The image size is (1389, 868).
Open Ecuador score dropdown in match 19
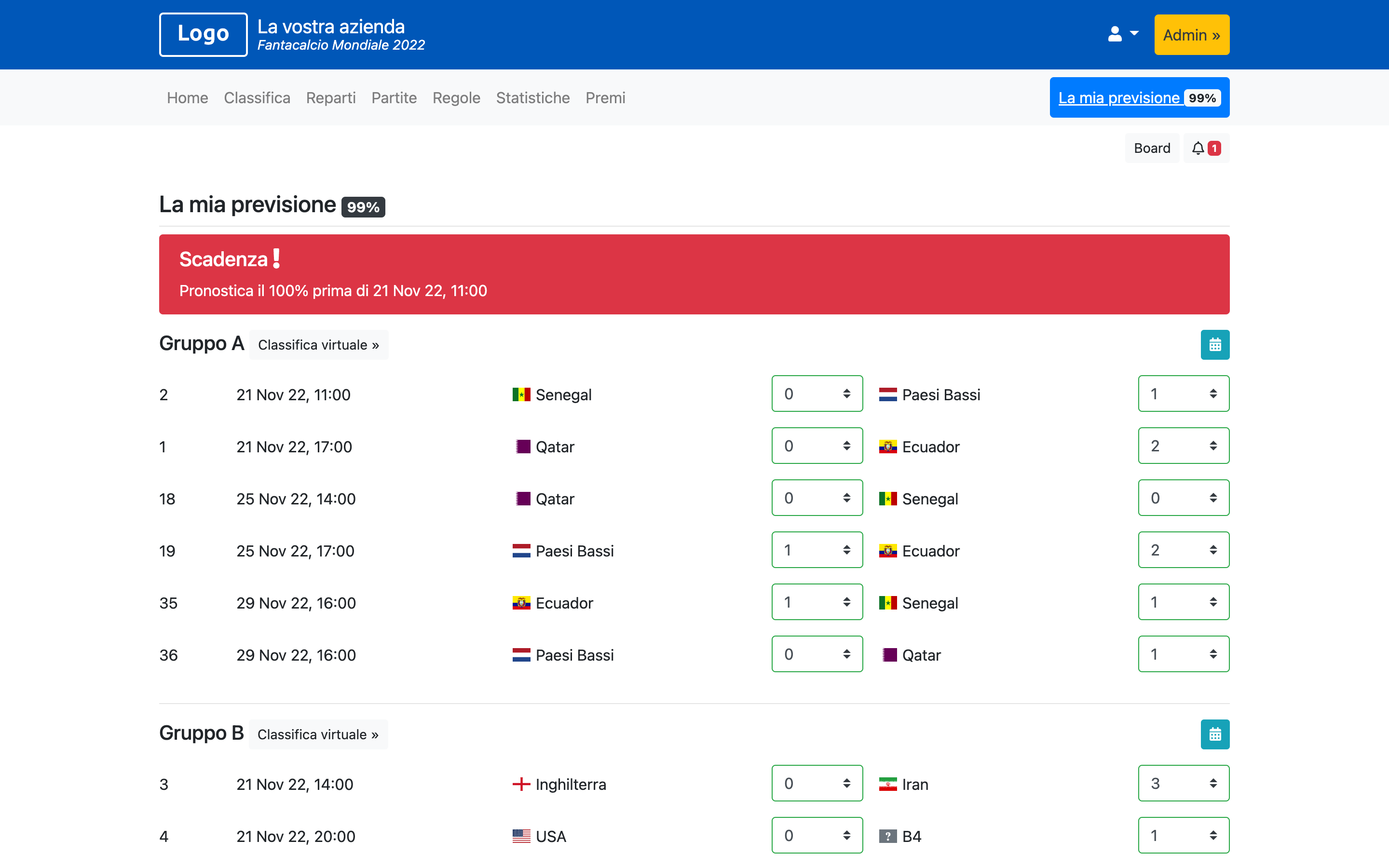click(1184, 550)
